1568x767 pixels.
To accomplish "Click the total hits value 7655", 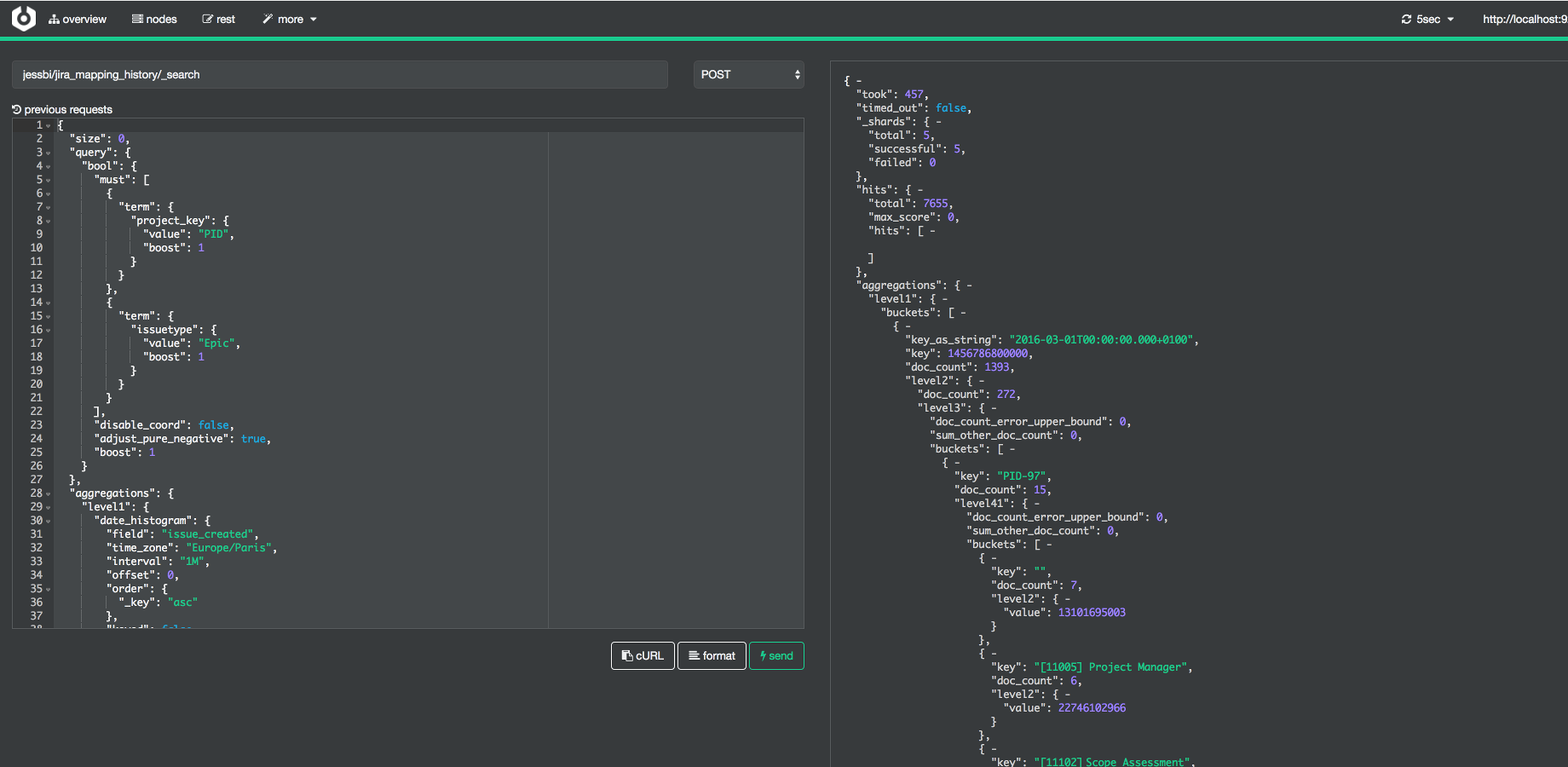I will (936, 204).
